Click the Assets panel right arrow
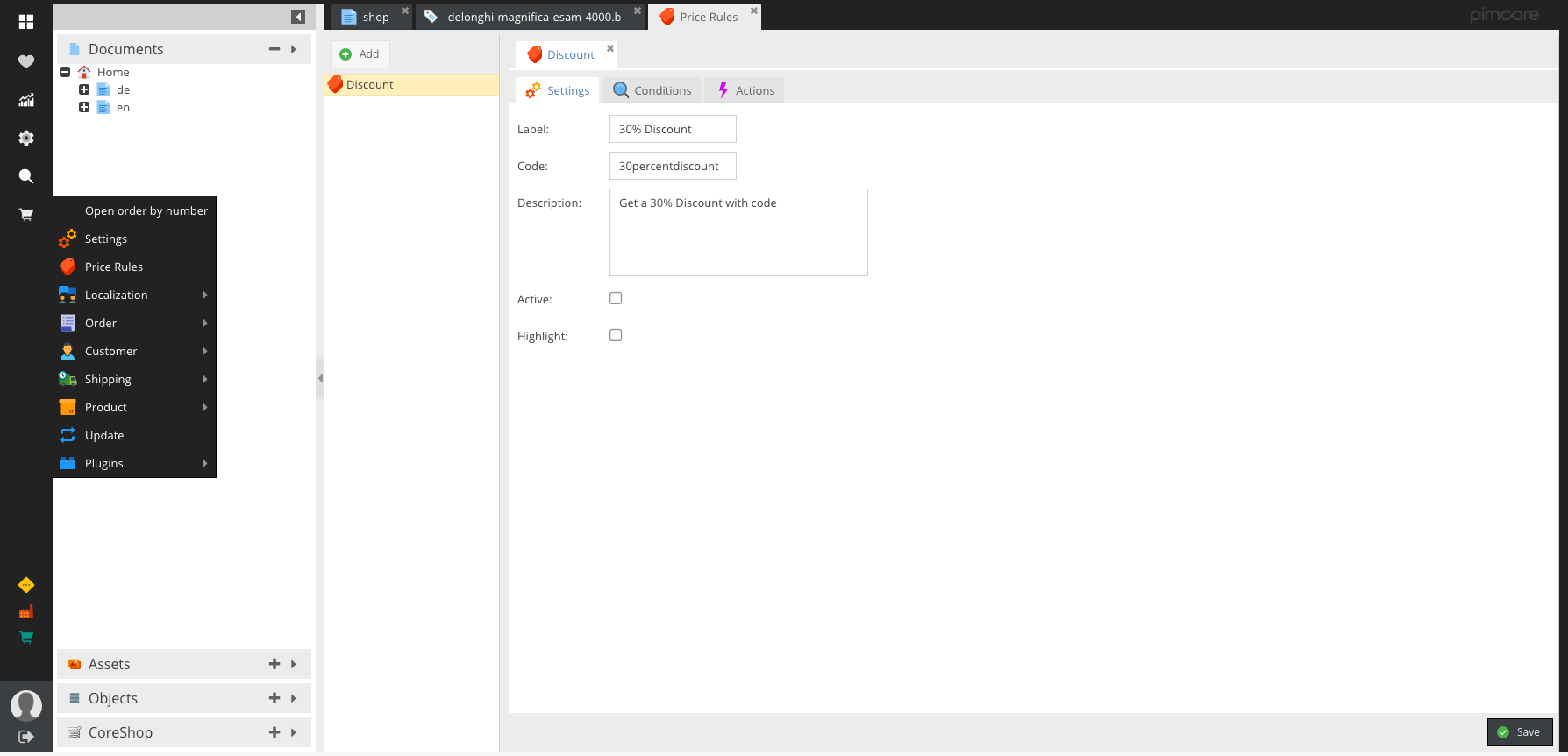Screen dimensions: 1568x756 pyautogui.click(x=294, y=664)
